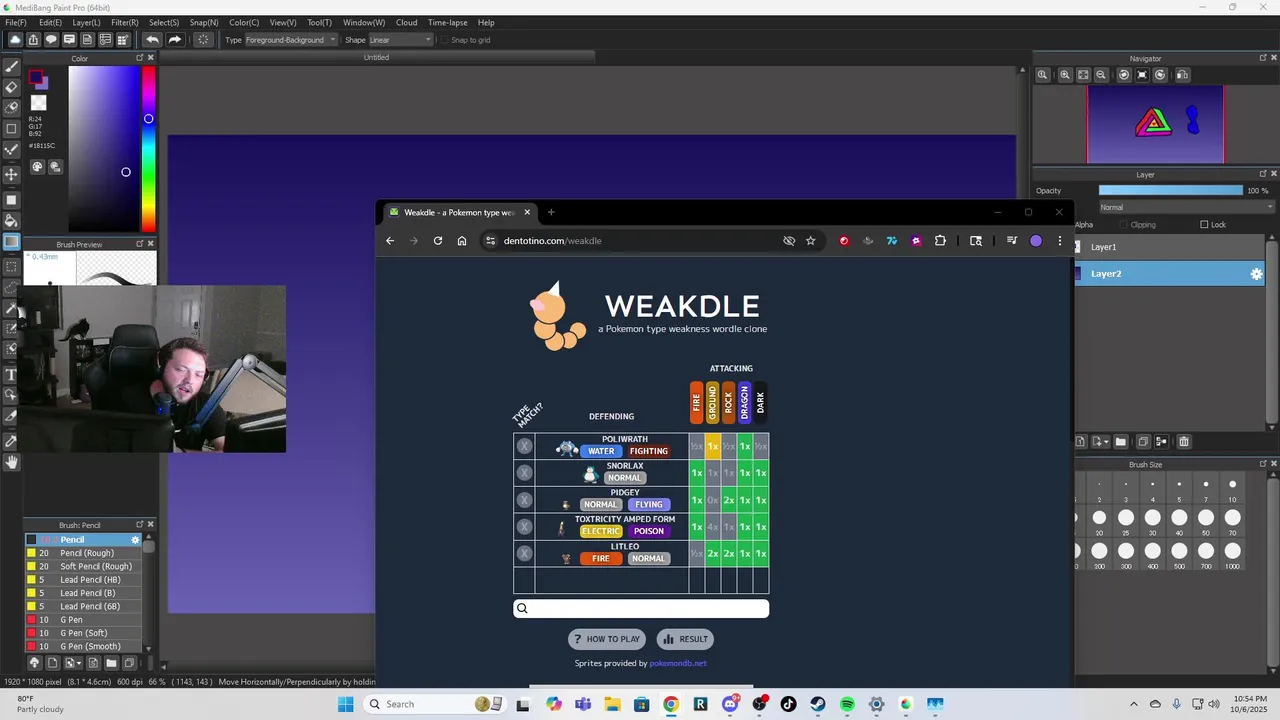Open the Layer menu
The height and width of the screenshot is (720, 1280).
(86, 22)
